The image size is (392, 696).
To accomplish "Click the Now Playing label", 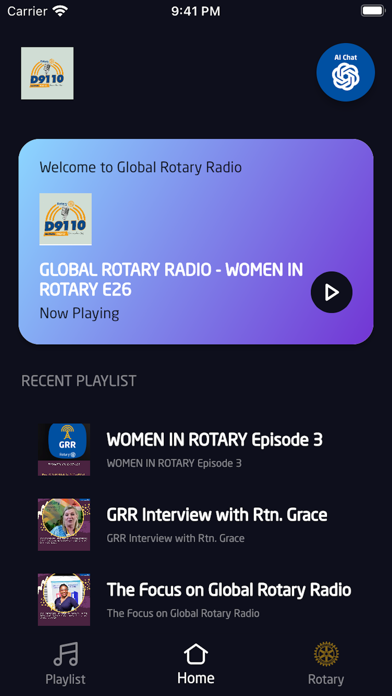I will 79,313.
